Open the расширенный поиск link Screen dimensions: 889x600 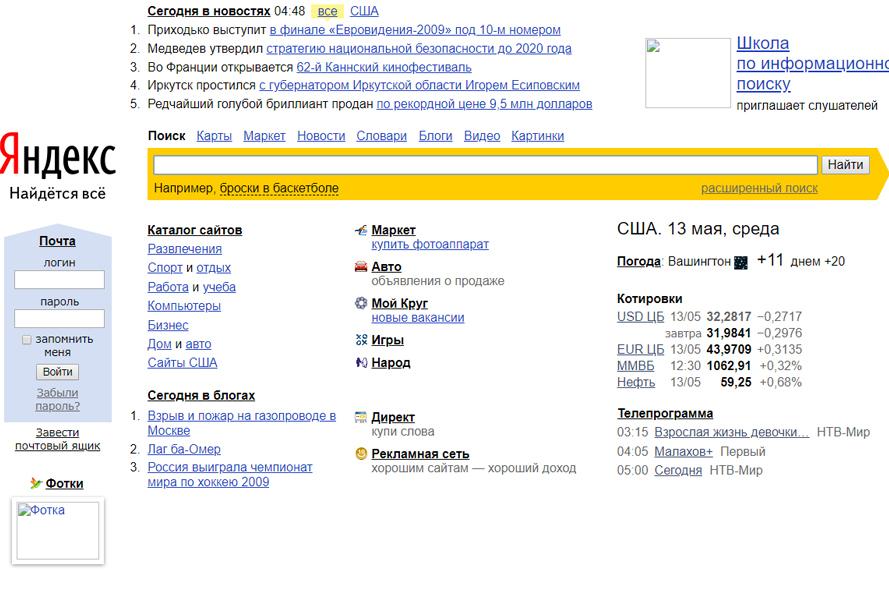(x=758, y=188)
